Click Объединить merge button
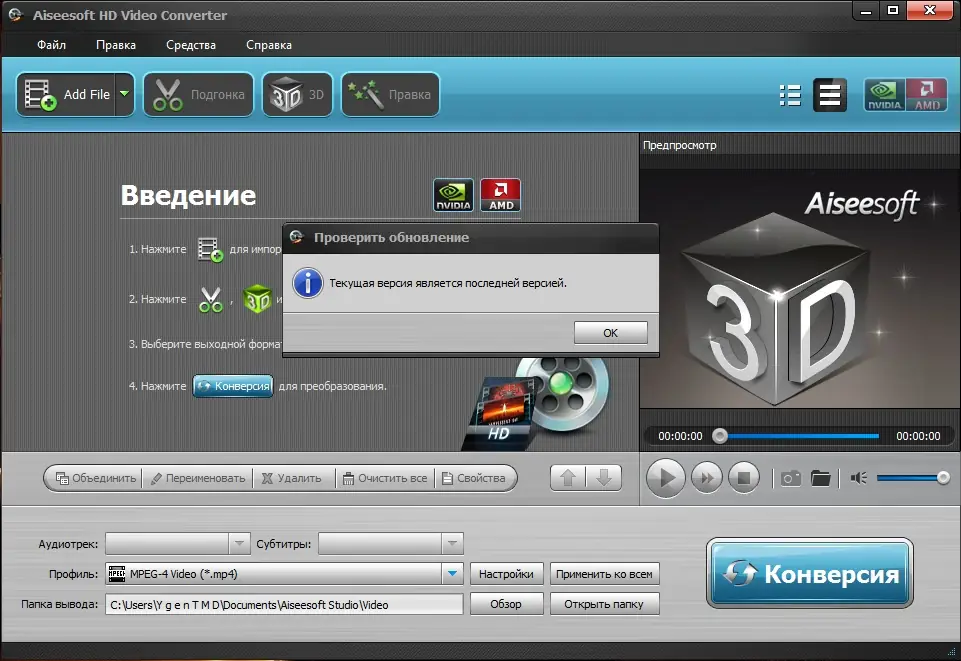The height and width of the screenshot is (661, 961). [96, 478]
